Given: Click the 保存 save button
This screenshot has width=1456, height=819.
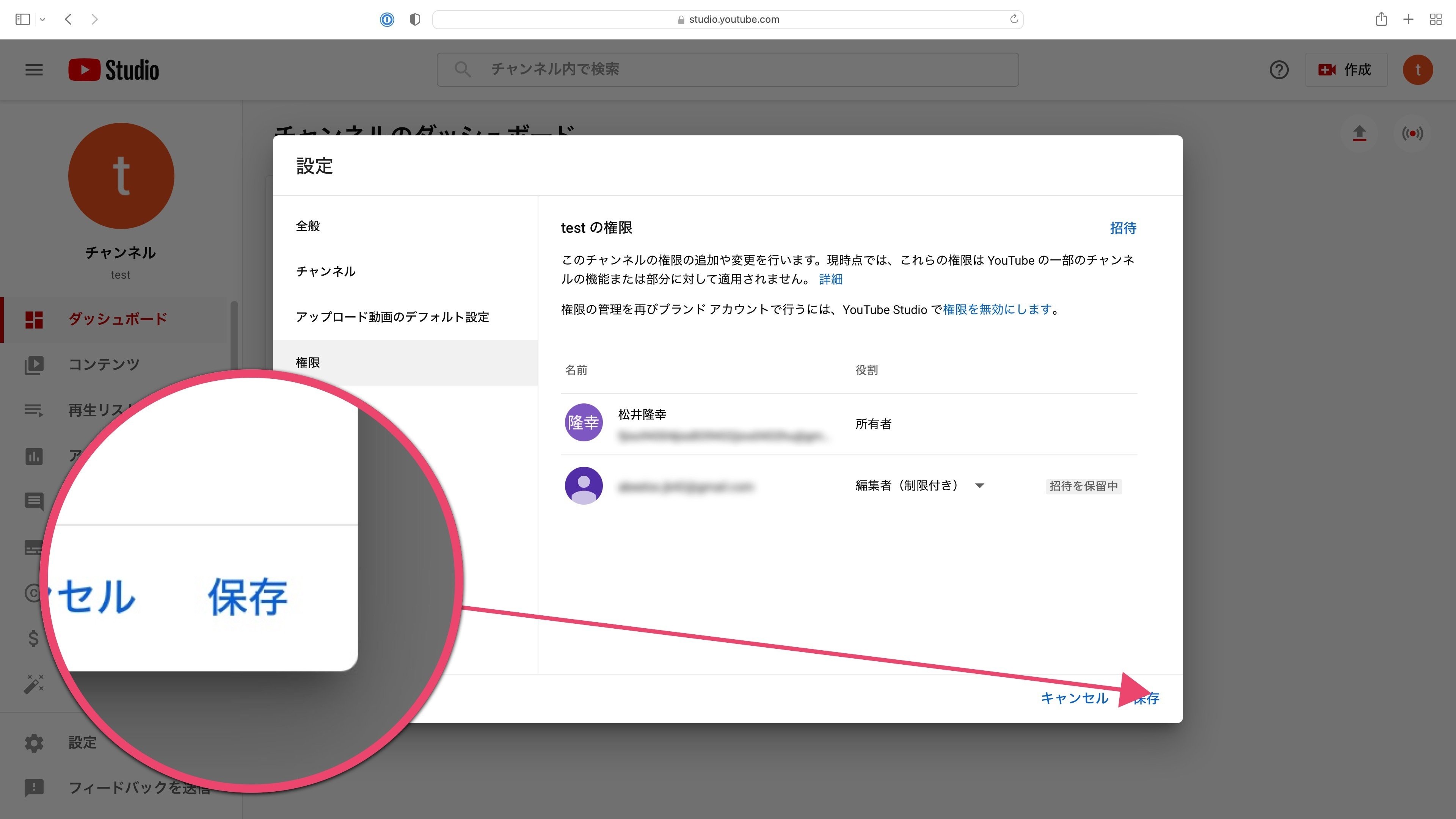Looking at the screenshot, I should [1146, 698].
